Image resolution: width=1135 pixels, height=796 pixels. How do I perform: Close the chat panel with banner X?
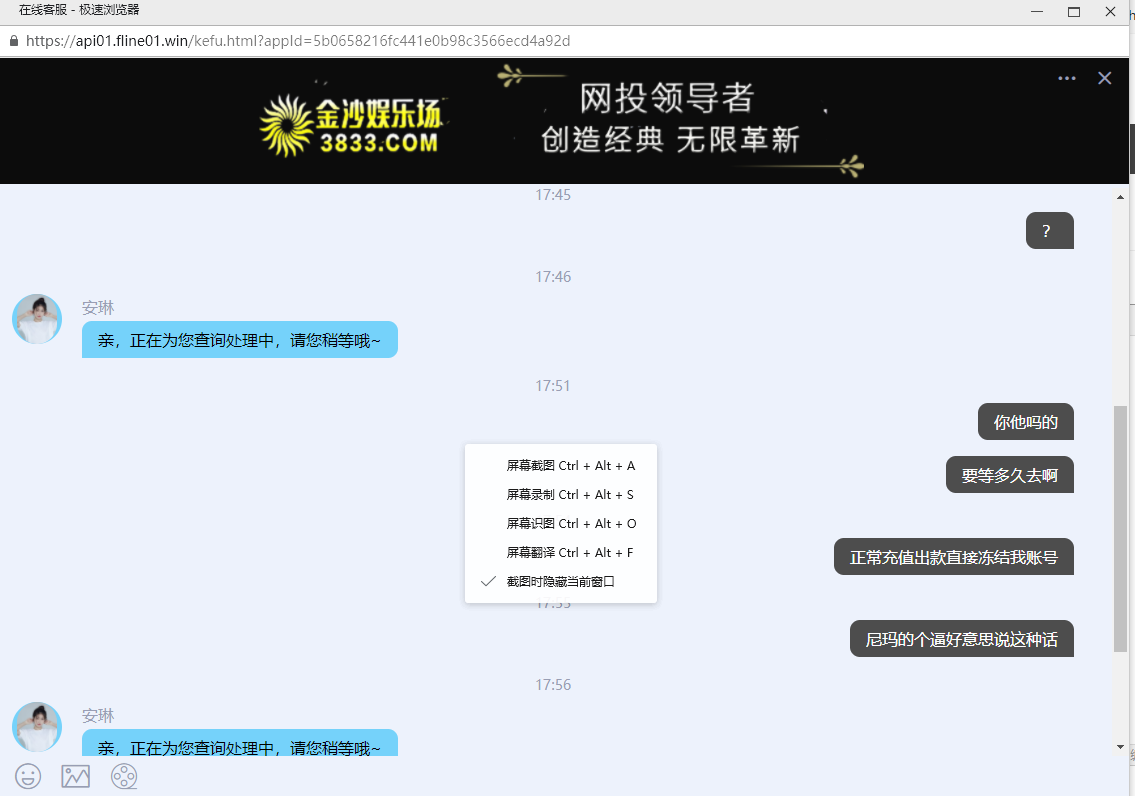1104,78
